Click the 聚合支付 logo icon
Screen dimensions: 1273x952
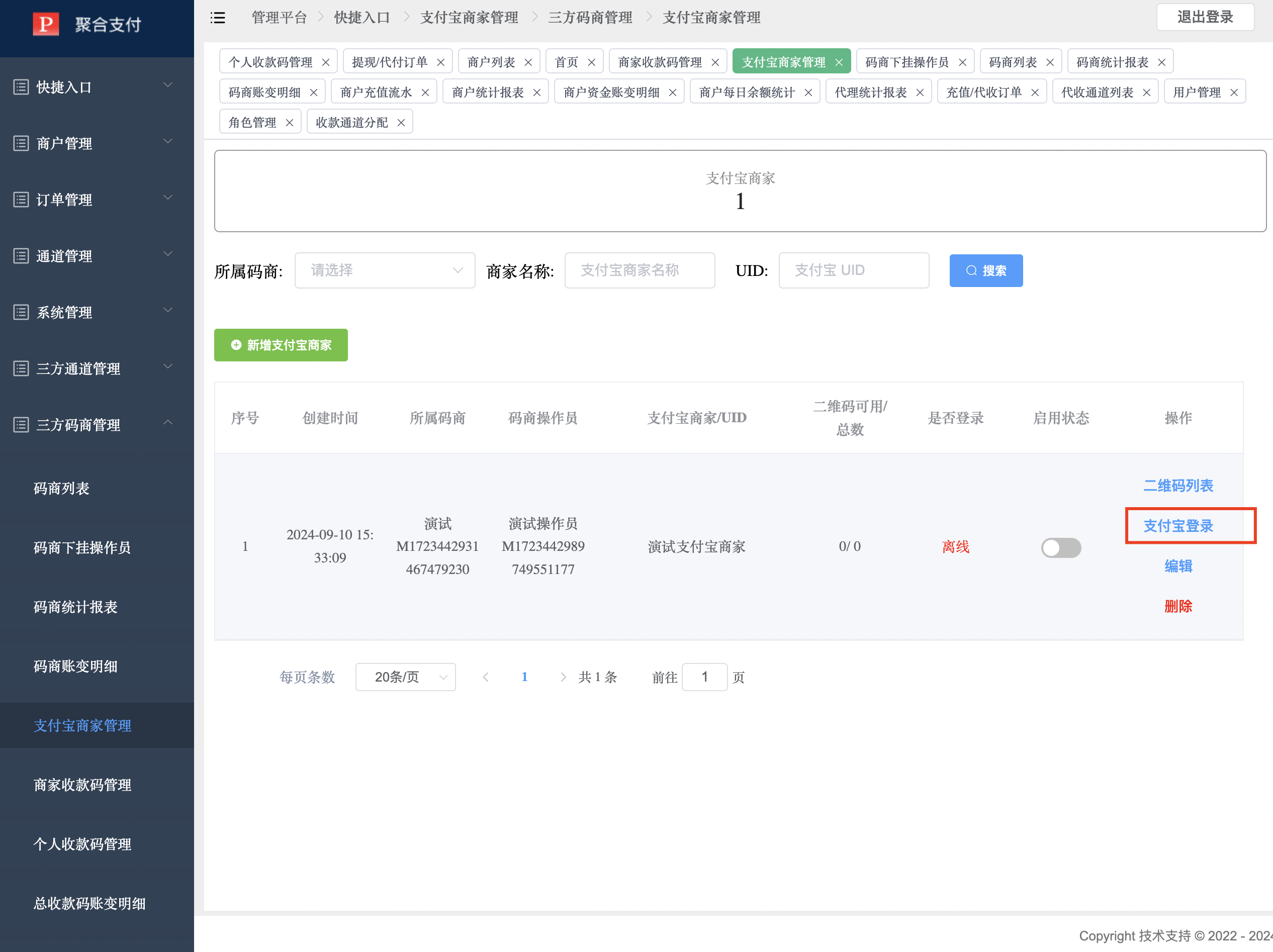[x=46, y=24]
